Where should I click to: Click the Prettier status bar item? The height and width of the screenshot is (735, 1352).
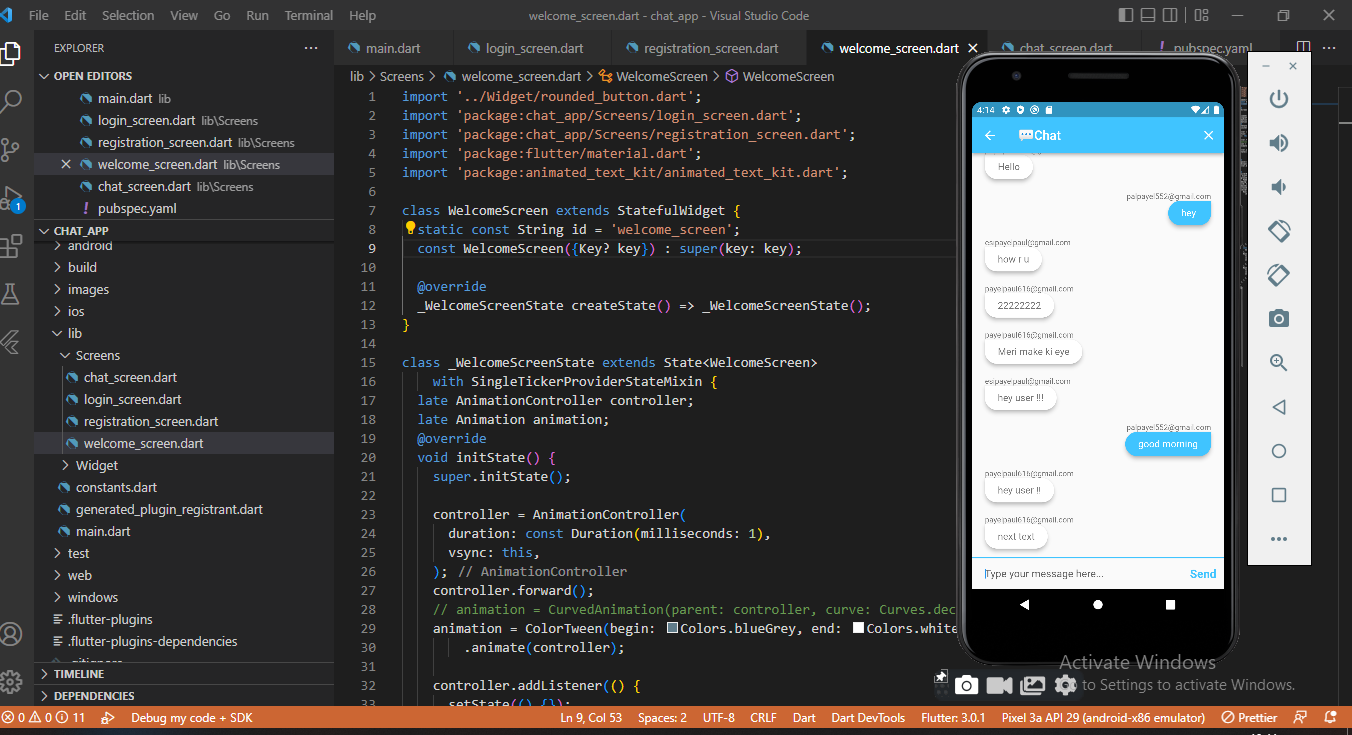pos(1250,718)
